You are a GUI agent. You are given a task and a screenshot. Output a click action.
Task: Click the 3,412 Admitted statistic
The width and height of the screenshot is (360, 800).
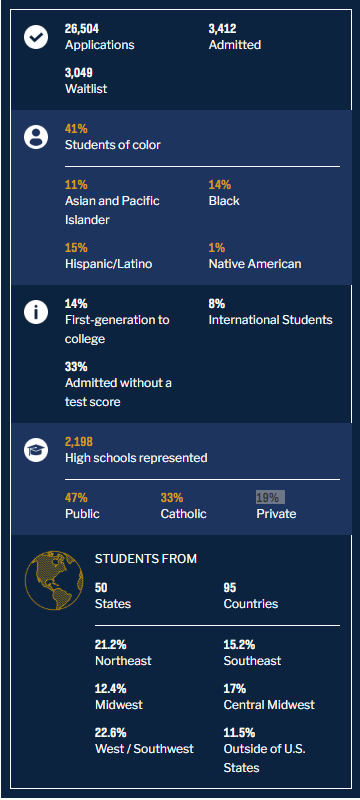click(235, 37)
